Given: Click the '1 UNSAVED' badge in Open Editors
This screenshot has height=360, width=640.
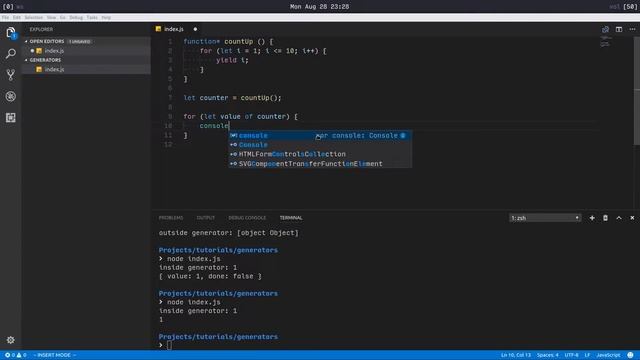Looking at the screenshot, I should (x=80, y=42).
